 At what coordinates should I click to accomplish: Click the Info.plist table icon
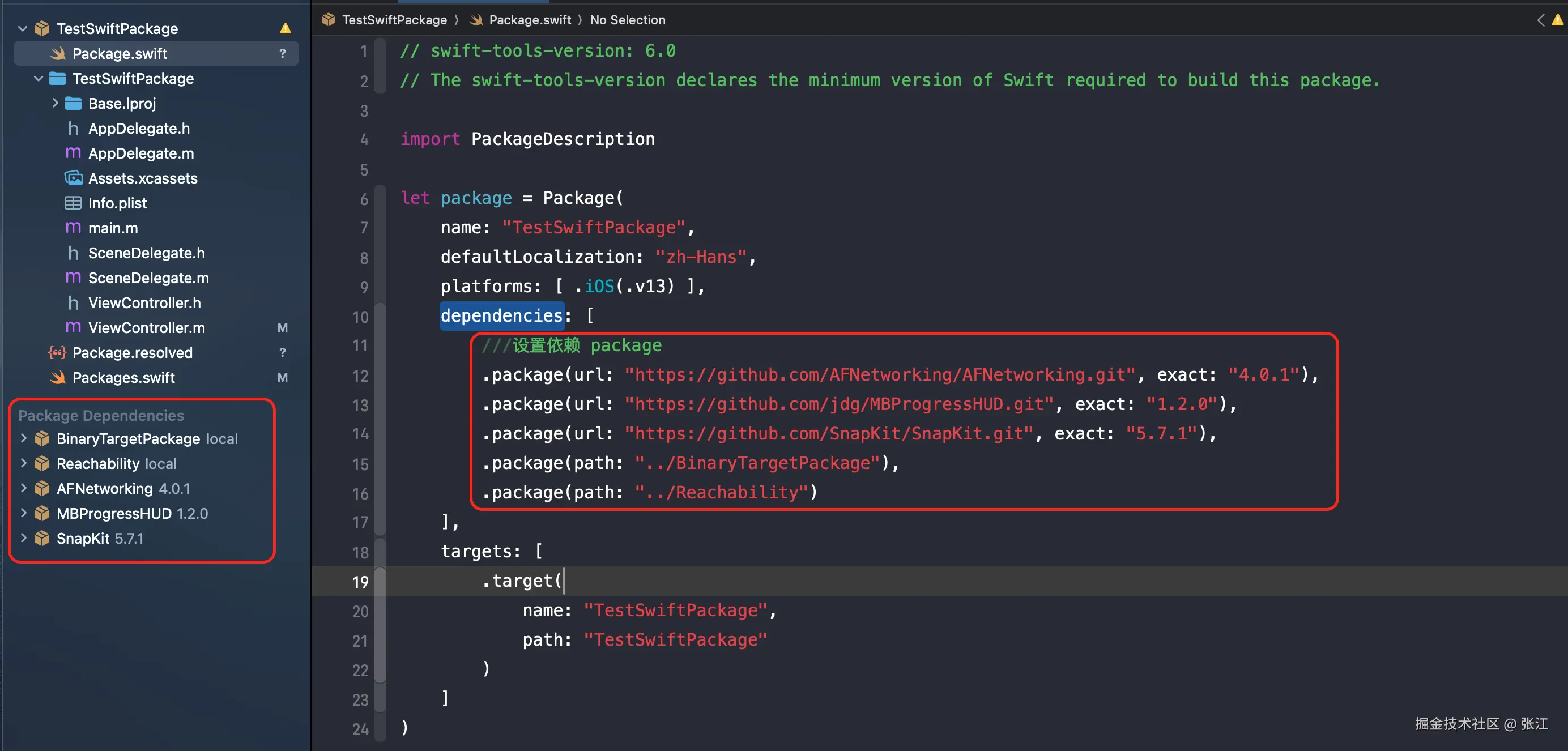point(73,203)
